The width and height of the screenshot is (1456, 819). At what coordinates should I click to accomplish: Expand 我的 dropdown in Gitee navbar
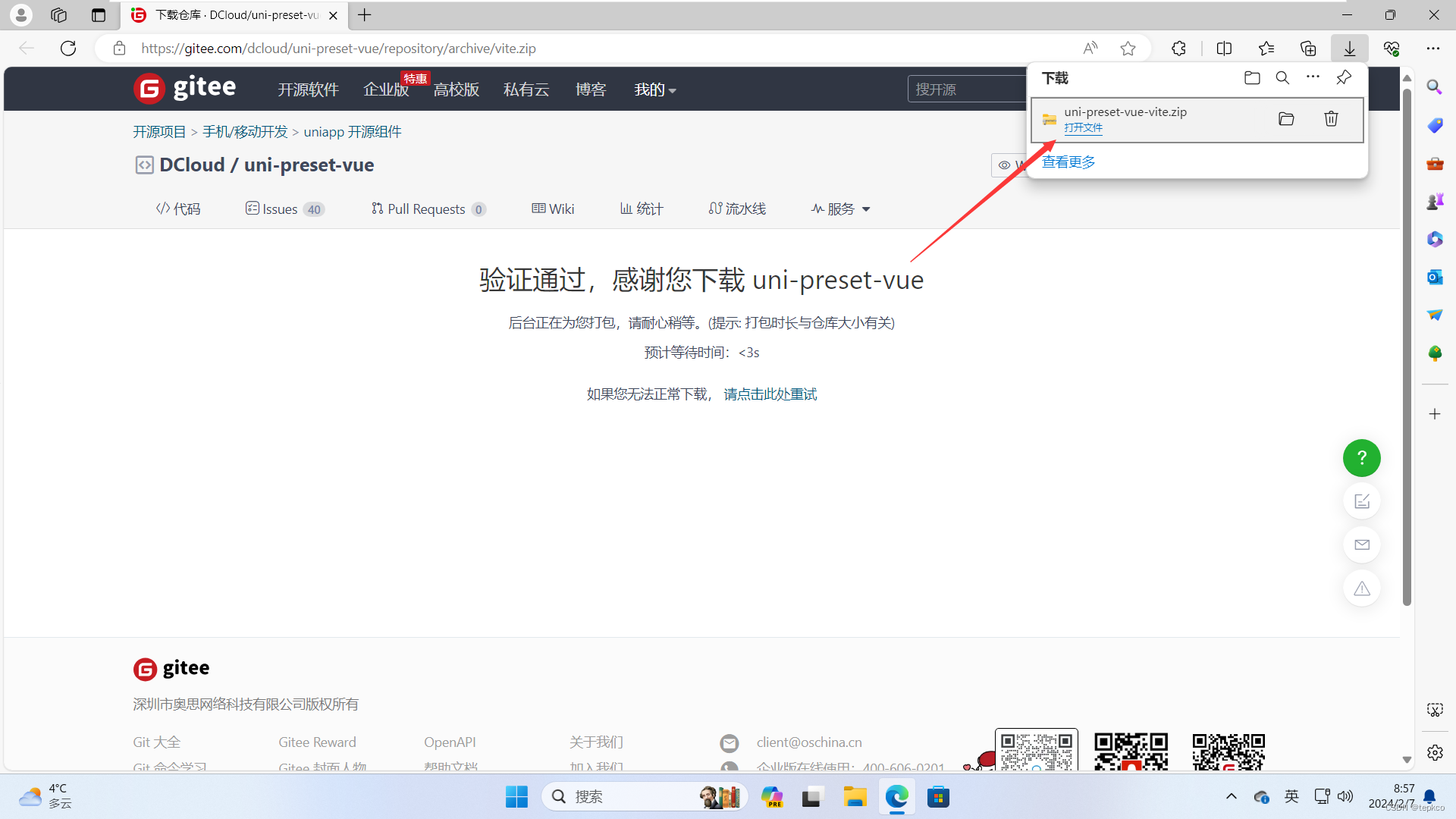[x=654, y=89]
